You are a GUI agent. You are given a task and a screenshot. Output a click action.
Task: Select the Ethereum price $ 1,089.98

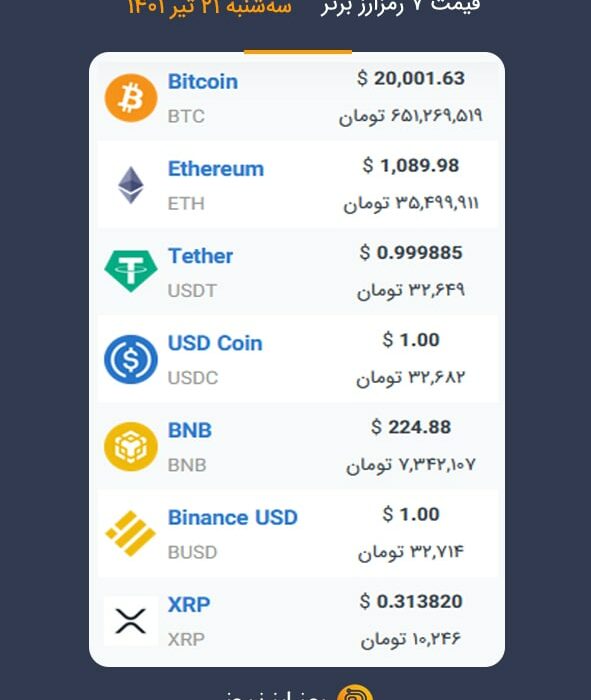pos(411,166)
